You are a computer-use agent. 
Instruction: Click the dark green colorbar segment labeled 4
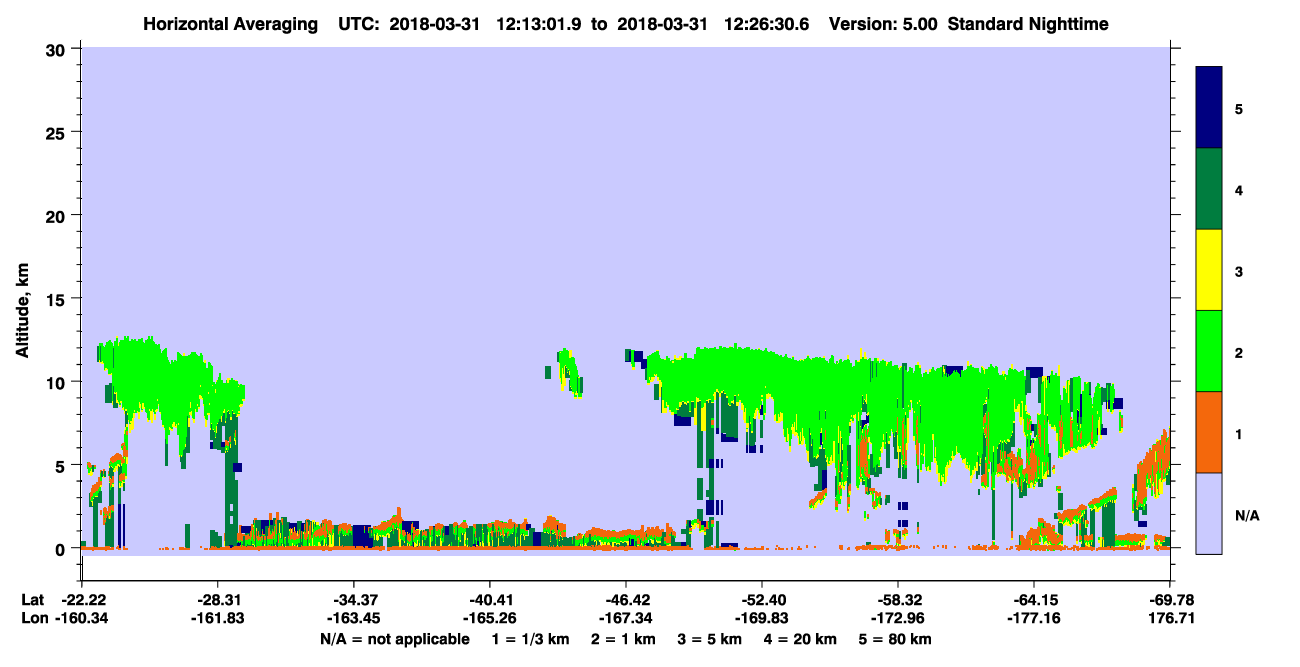[x=1209, y=189]
